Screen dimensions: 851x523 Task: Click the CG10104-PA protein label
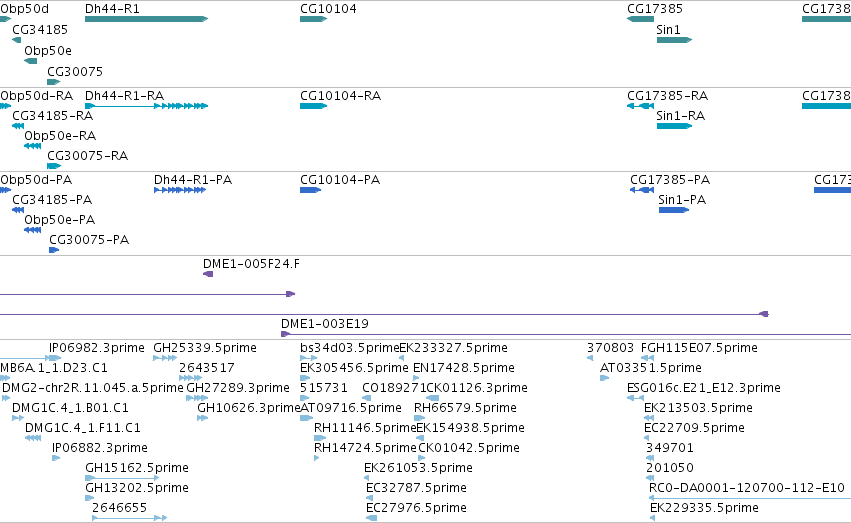[340, 180]
